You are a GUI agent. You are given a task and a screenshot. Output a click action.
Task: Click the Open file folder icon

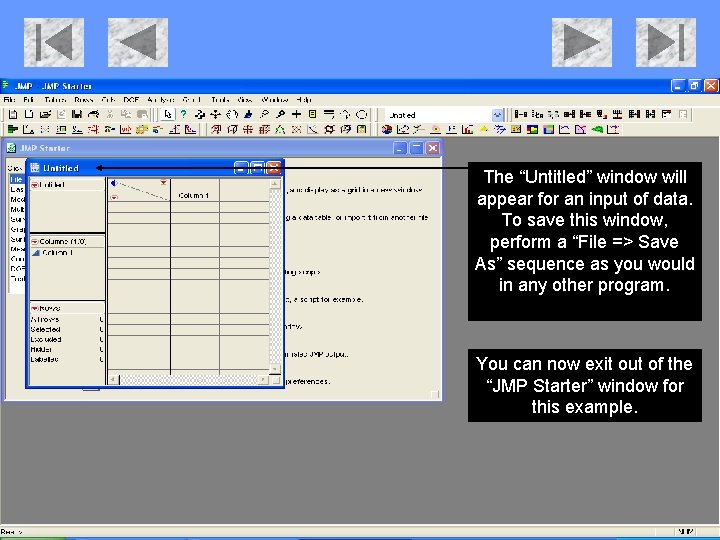coord(45,115)
